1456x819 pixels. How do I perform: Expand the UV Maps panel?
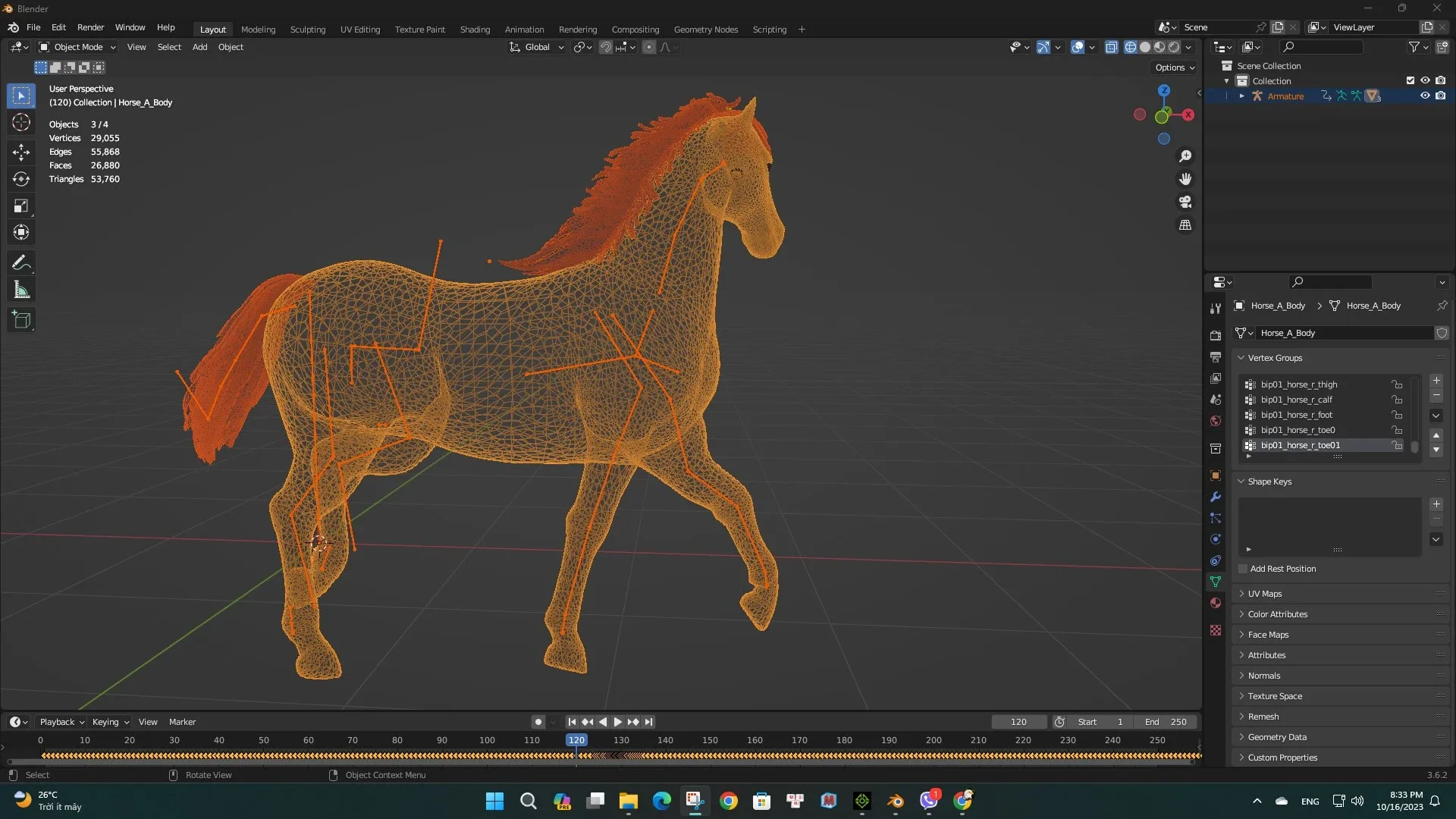coord(1265,594)
